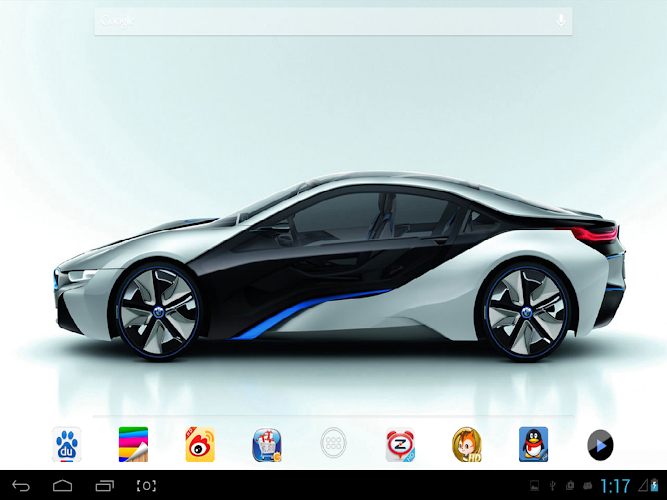Launch the shopping cart app
The width and height of the screenshot is (667, 500).
(267, 445)
